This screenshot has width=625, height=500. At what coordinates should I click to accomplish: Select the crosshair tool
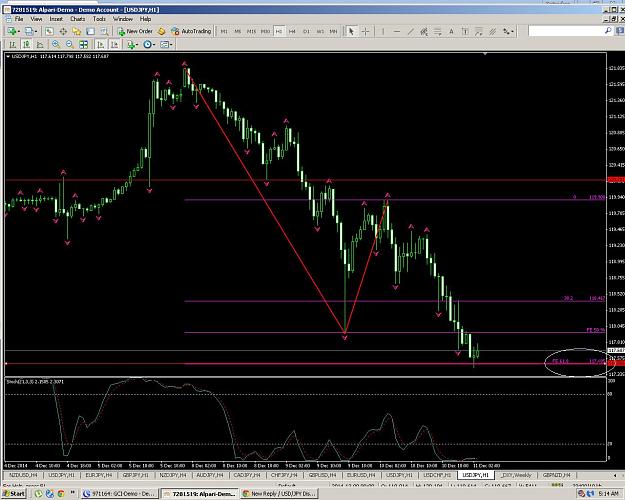tap(365, 31)
